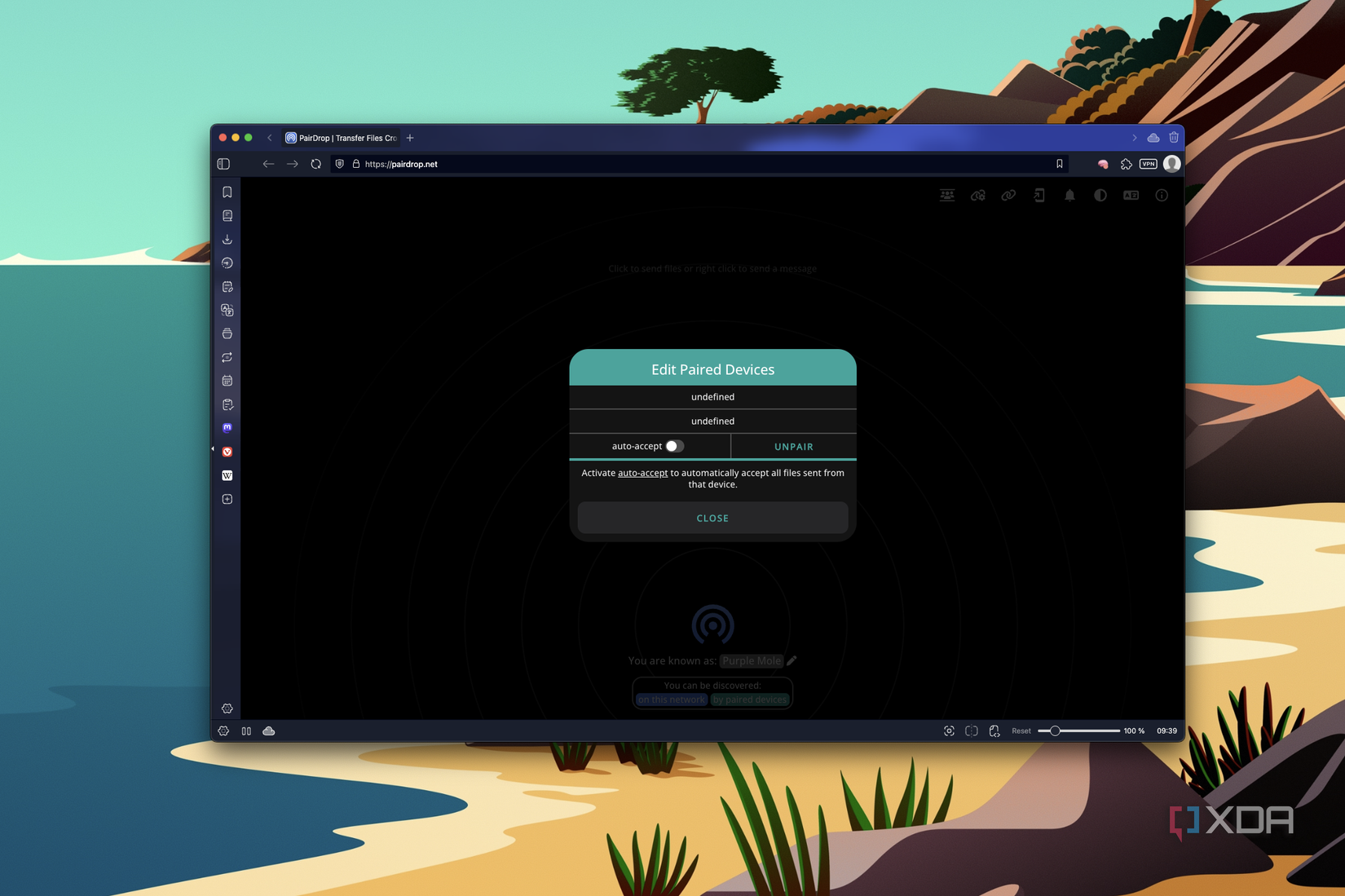The width and height of the screenshot is (1345, 896).
Task: Click the install app icon in PairDrop
Action: click(1039, 195)
